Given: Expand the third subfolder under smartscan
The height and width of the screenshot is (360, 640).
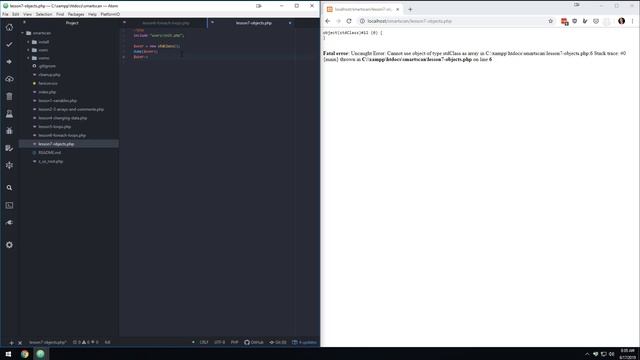Looking at the screenshot, I should tap(29, 58).
